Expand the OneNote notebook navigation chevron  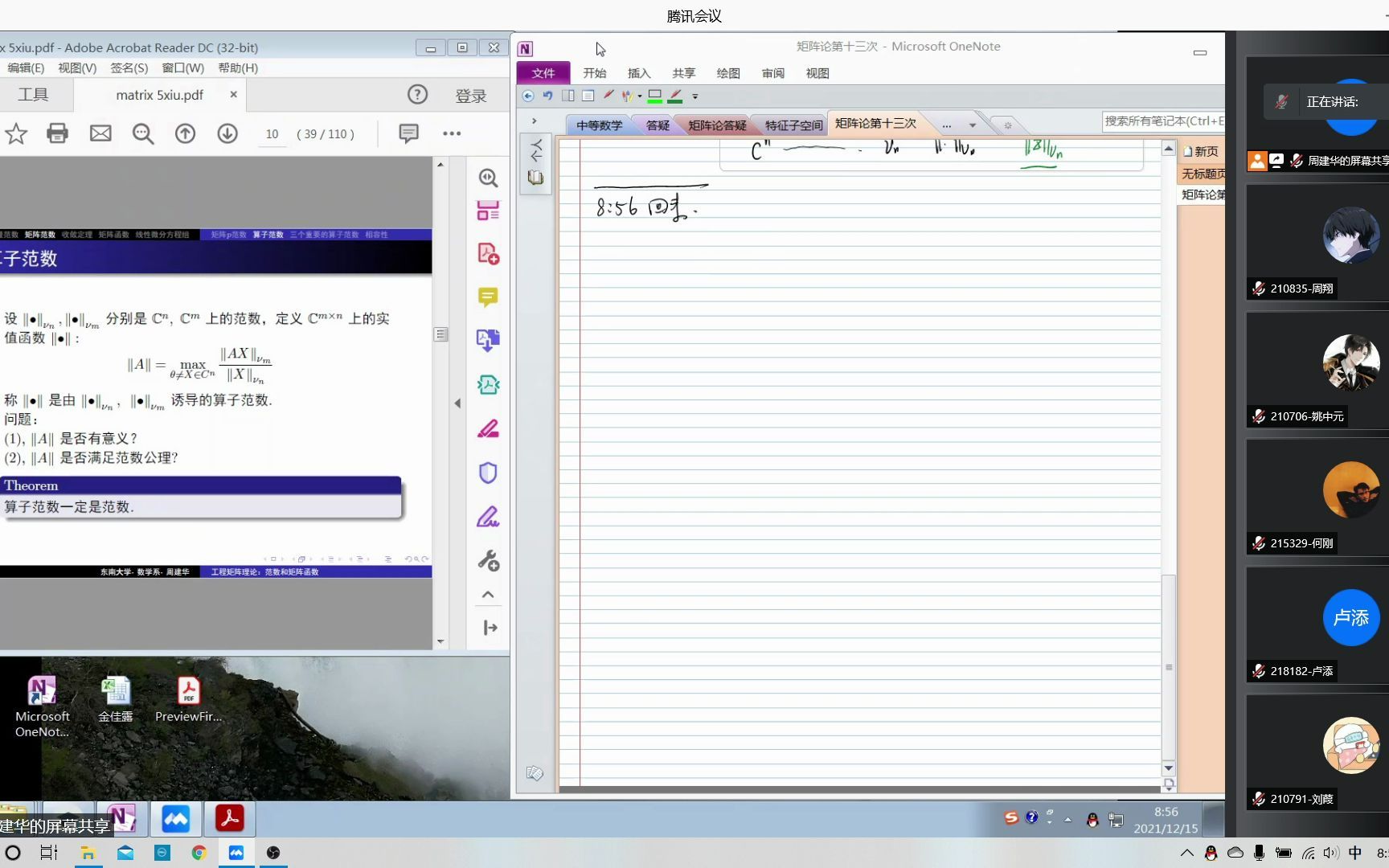534,121
